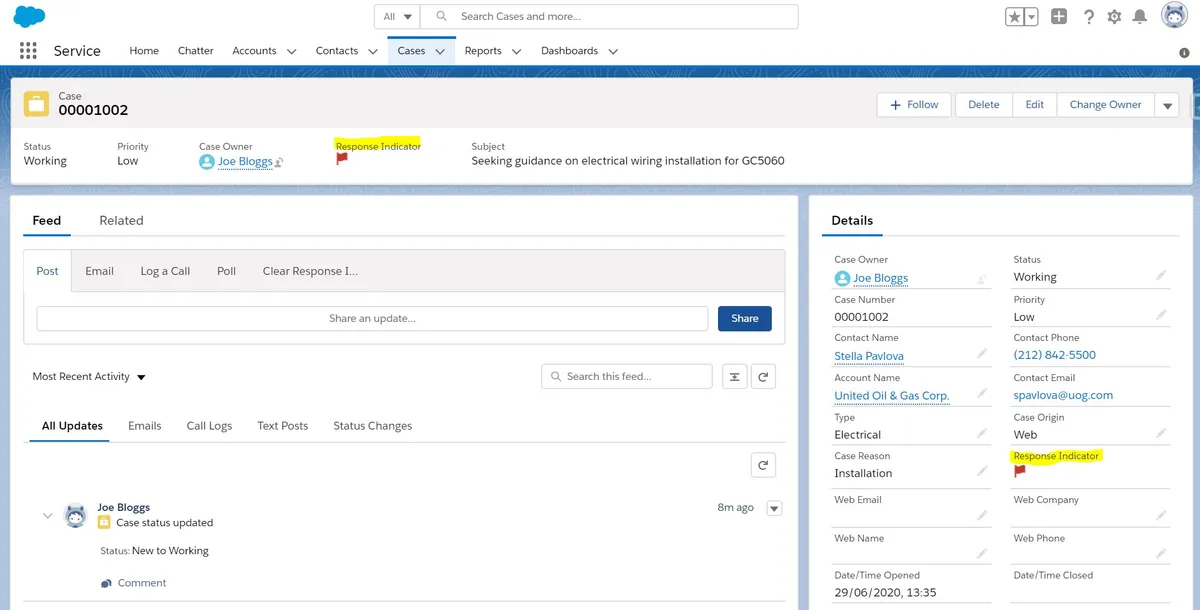Screen dimensions: 1200x610
Task: Filter feed by Text Posts
Action: (x=283, y=426)
